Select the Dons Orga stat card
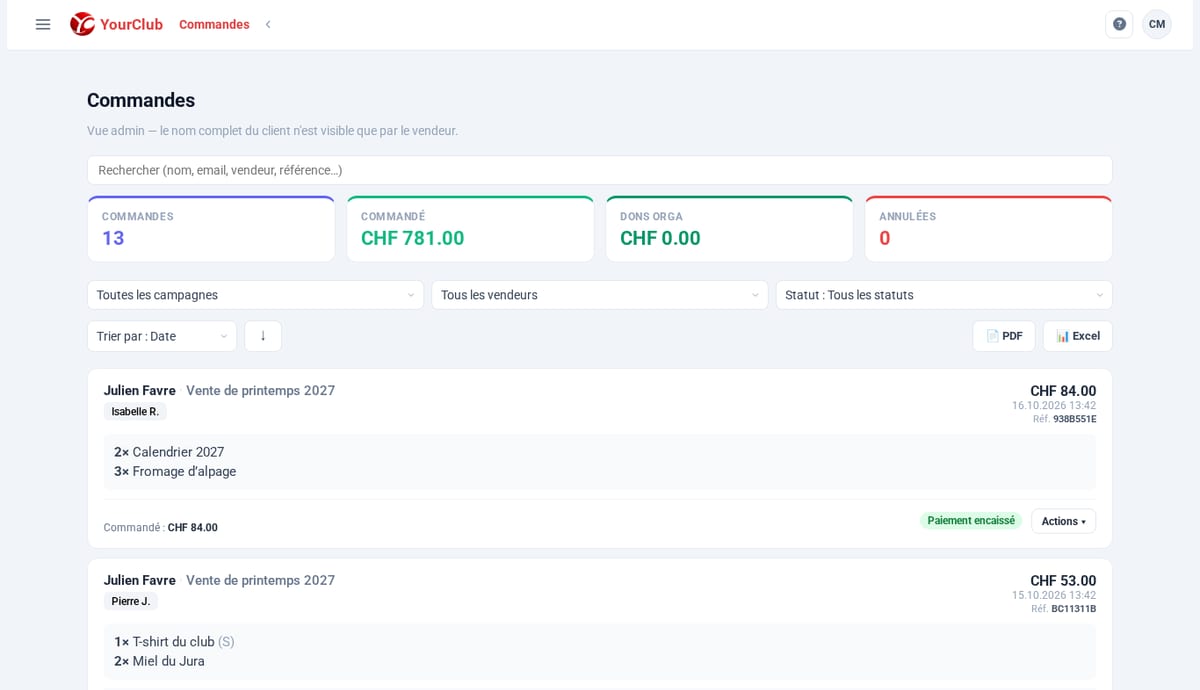The image size is (1200, 690). pyautogui.click(x=729, y=229)
